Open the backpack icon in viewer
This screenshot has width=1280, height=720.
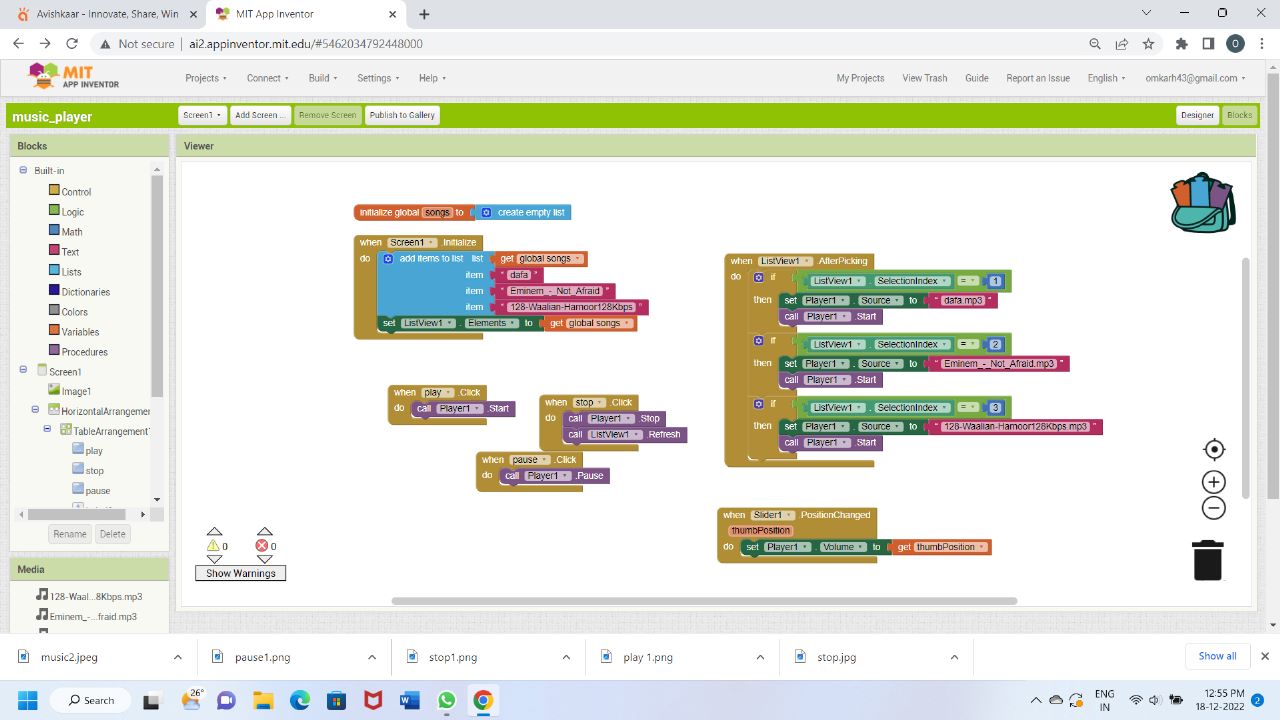(1203, 202)
